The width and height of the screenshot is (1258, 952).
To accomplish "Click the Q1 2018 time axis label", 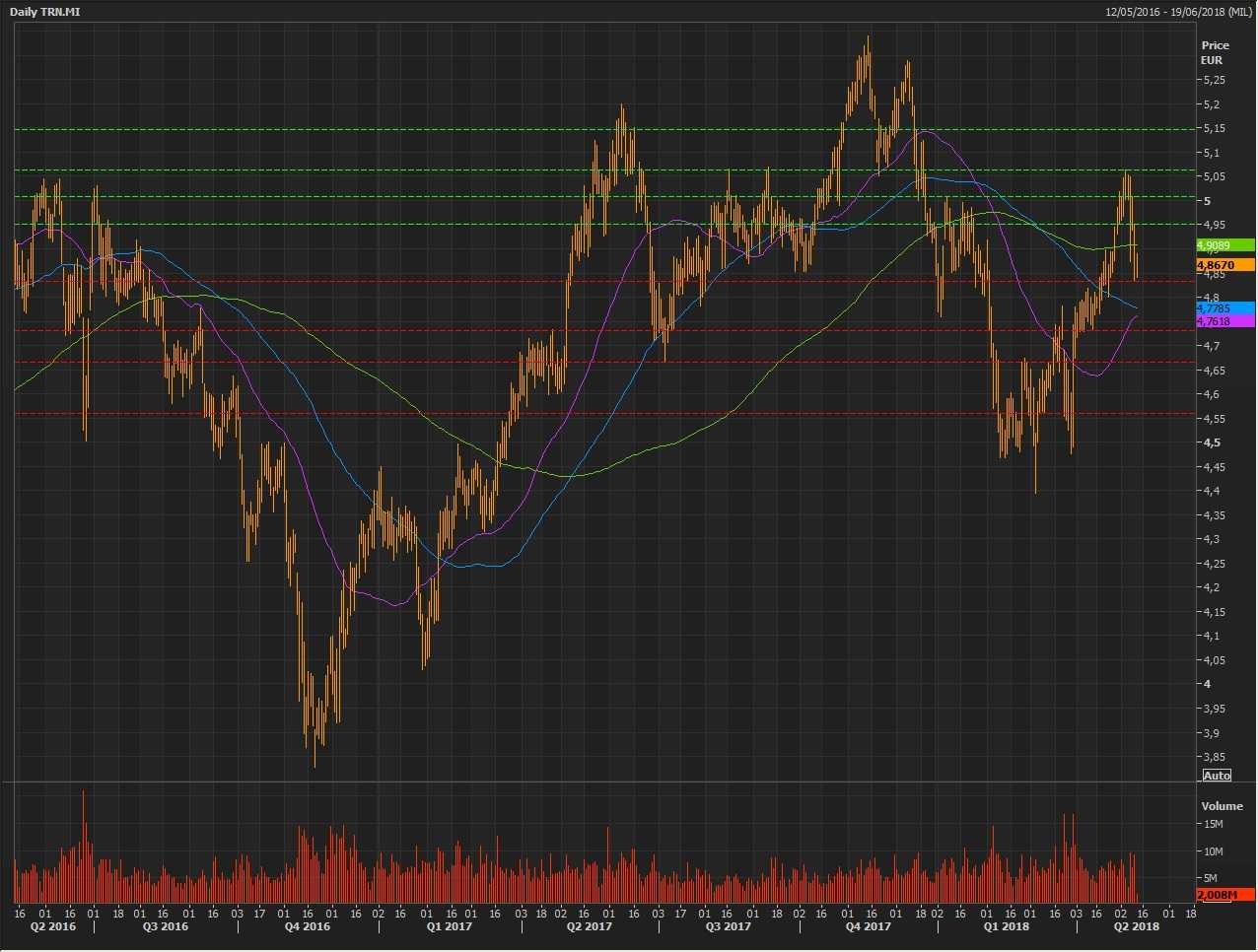I will 1007,926.
